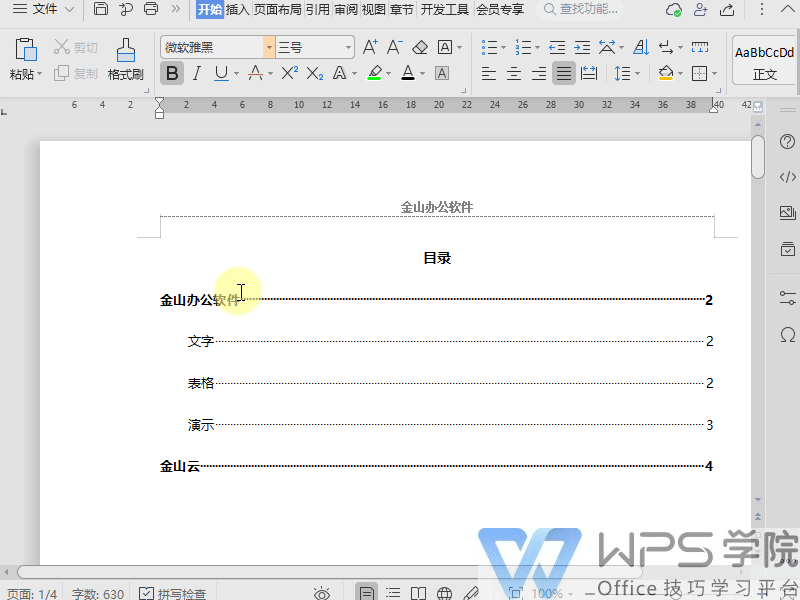
Task: Toggle strikethrough formatting
Action: click(x=255, y=73)
